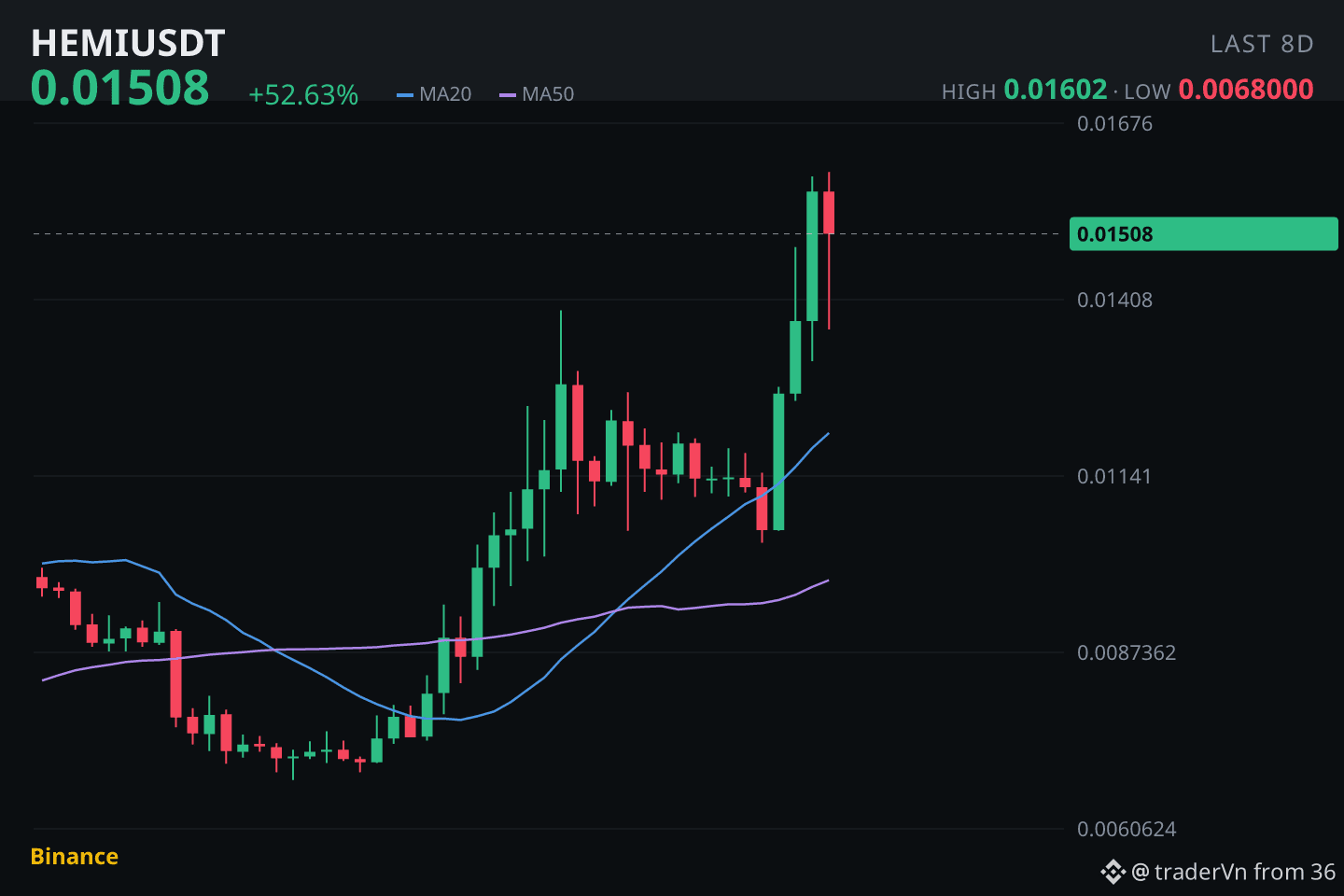1344x896 pixels.
Task: Click the MA50 legend label
Action: pos(548,94)
